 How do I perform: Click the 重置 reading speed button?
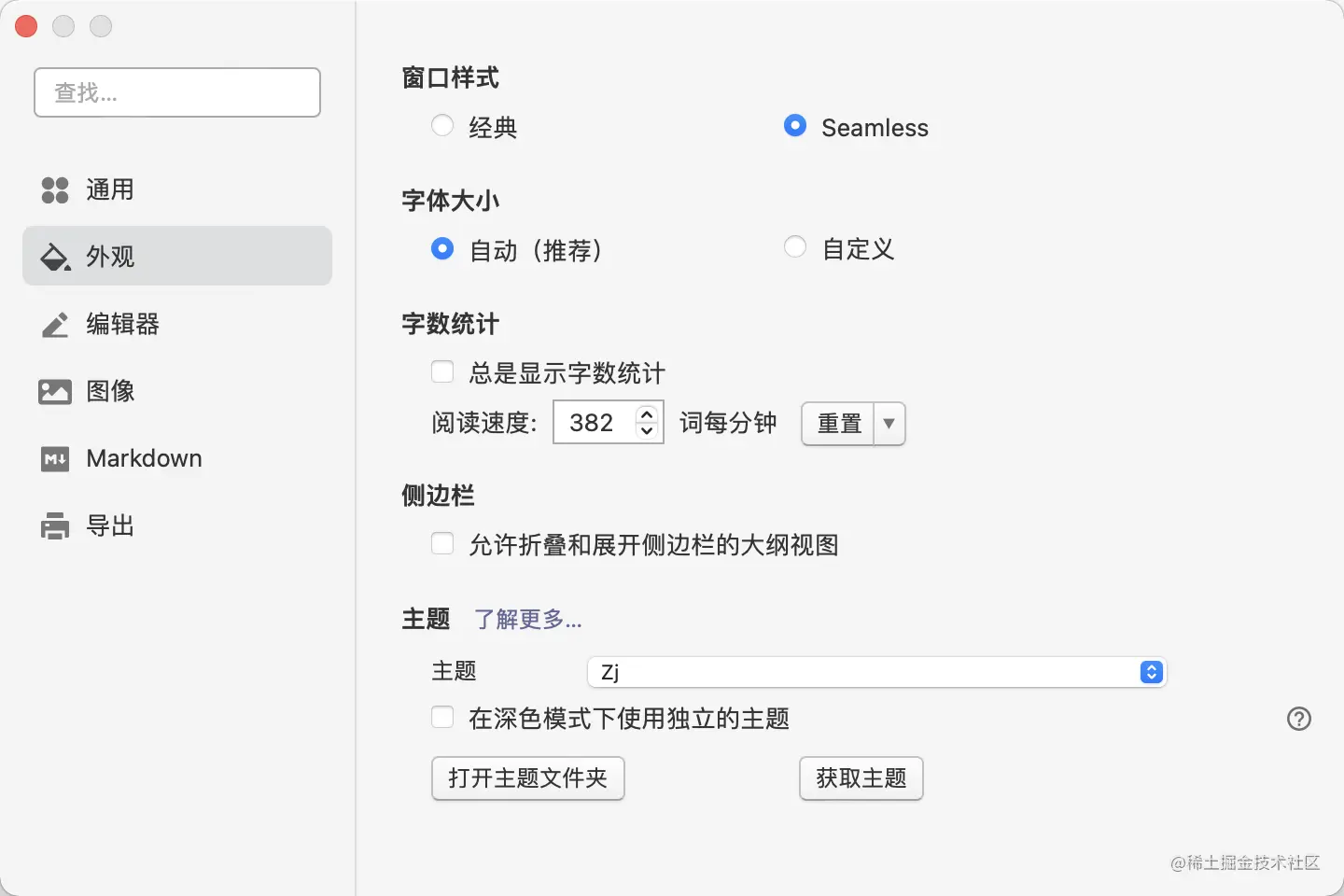[838, 424]
